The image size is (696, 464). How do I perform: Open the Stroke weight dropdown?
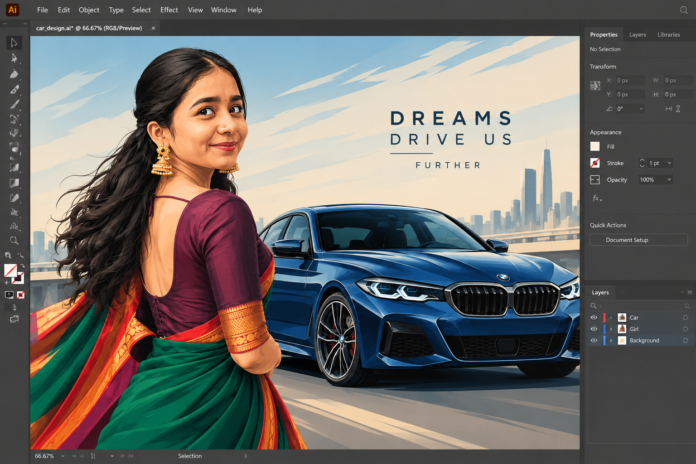(x=669, y=163)
